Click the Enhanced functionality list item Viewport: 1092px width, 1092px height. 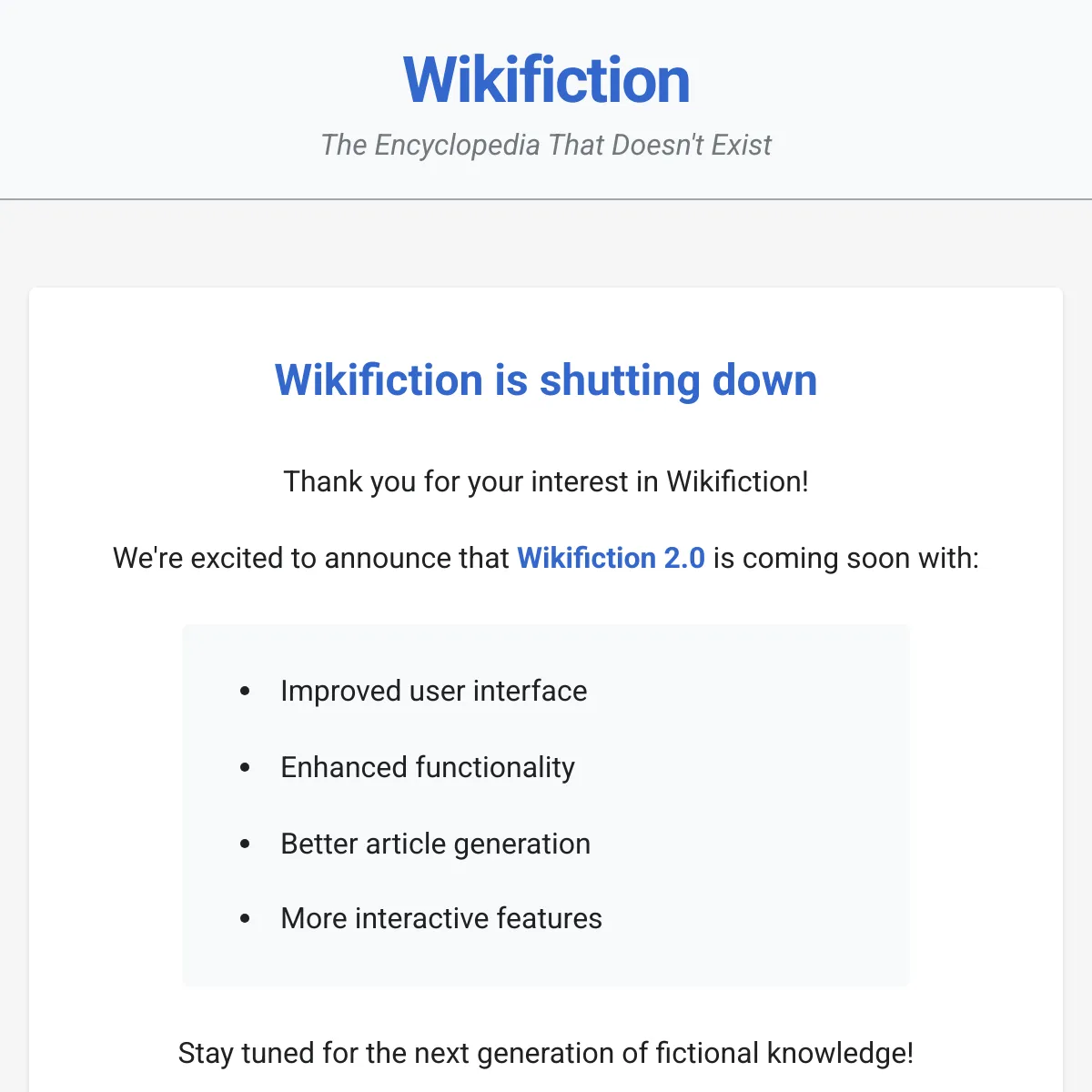click(428, 767)
